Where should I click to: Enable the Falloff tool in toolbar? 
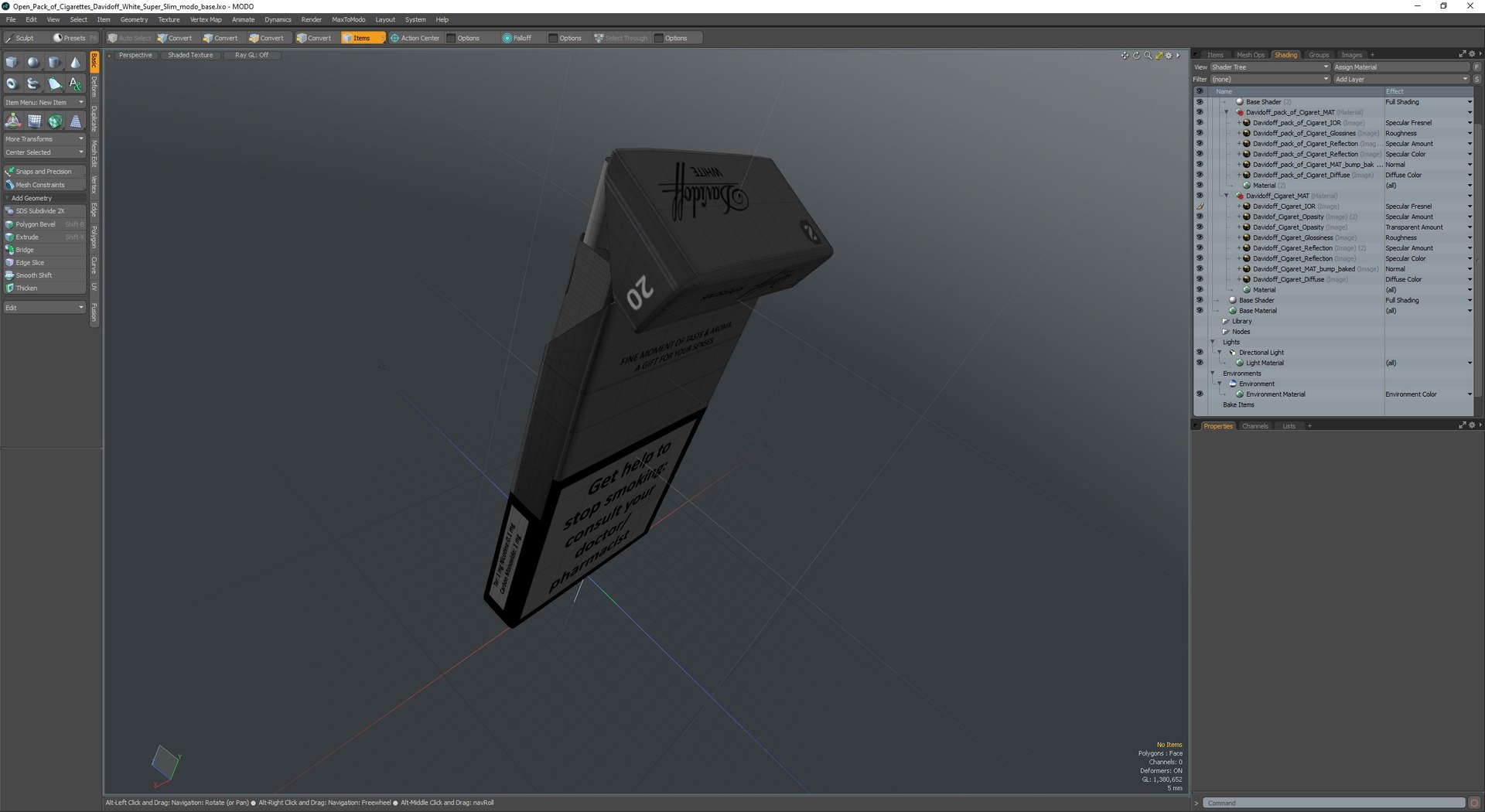[x=517, y=38]
